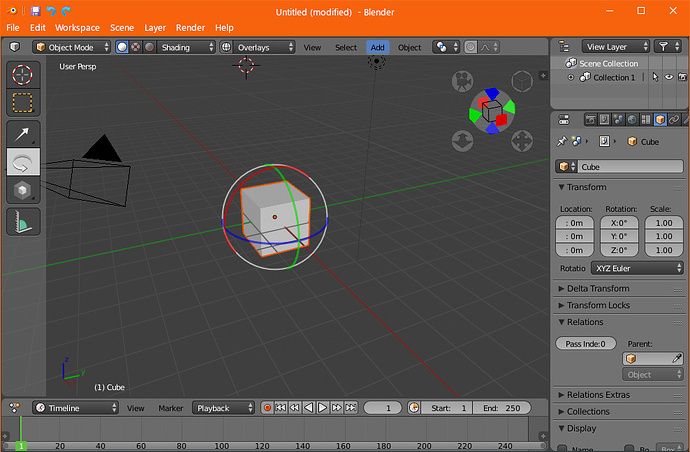Open the Overlays dropdown

click(264, 47)
